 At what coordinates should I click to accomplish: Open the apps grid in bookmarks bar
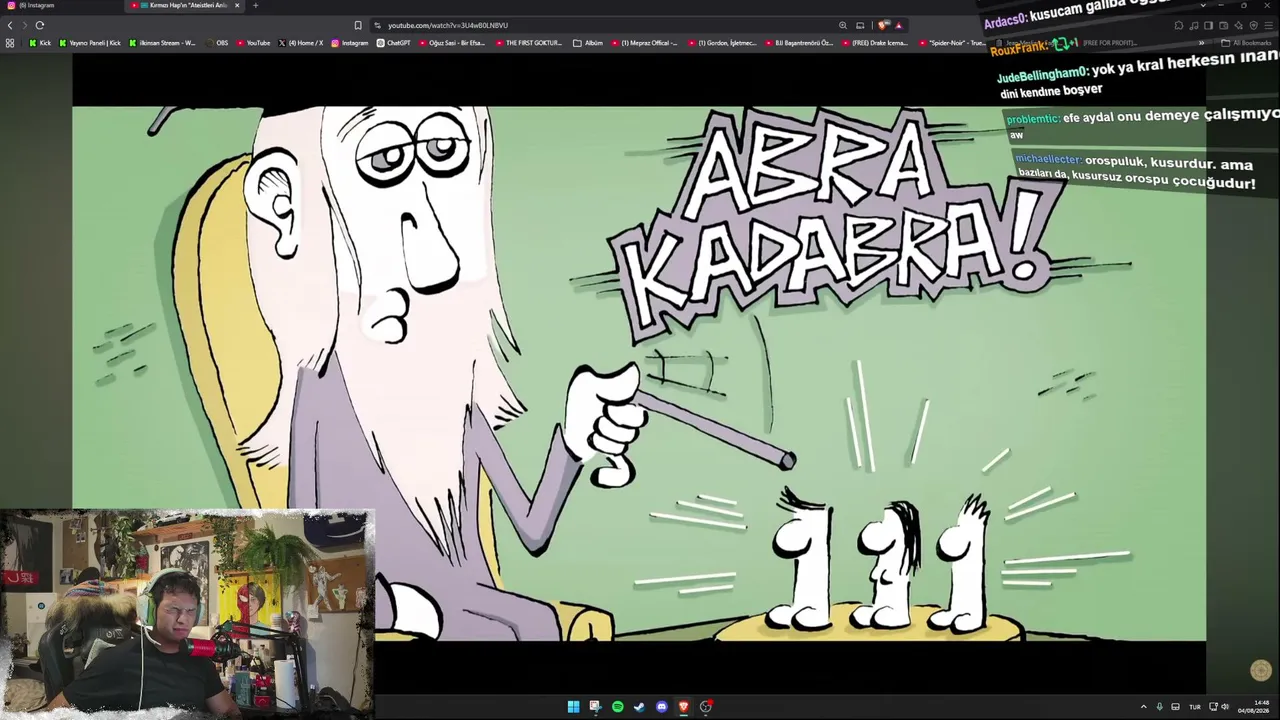[x=10, y=43]
